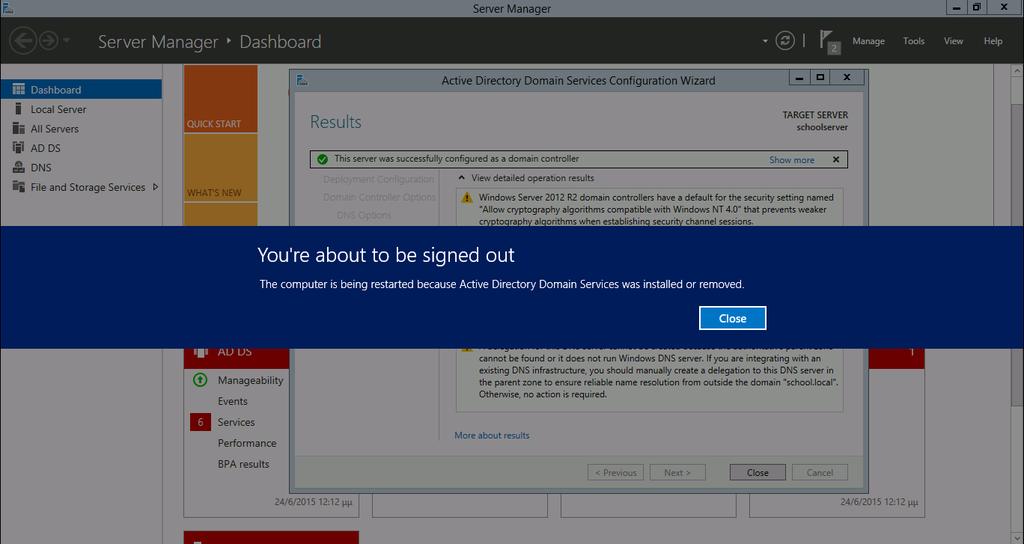The width and height of the screenshot is (1024, 544).
Task: Click the Local Server sidebar icon
Action: [18, 109]
